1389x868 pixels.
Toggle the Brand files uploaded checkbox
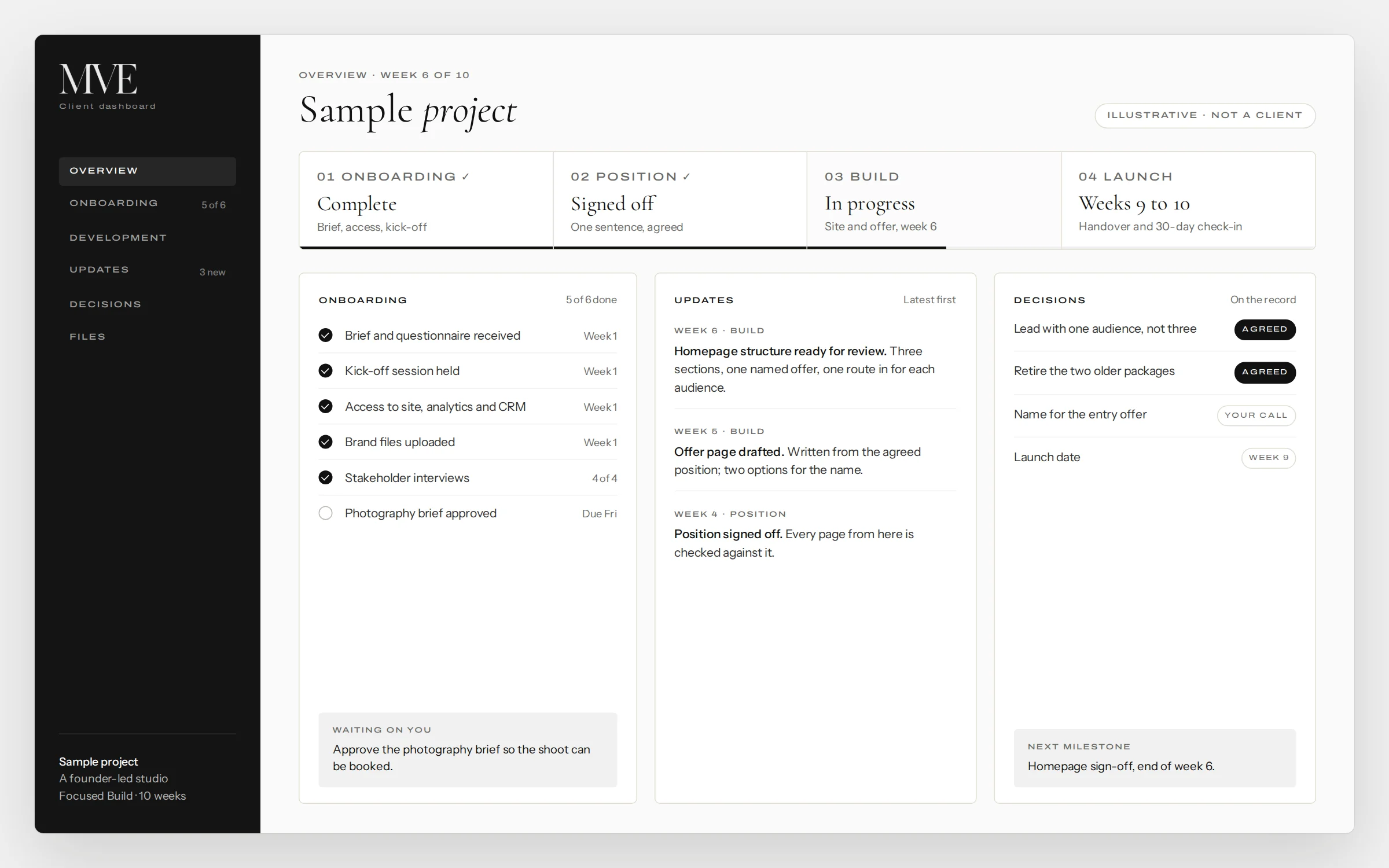[x=326, y=442]
